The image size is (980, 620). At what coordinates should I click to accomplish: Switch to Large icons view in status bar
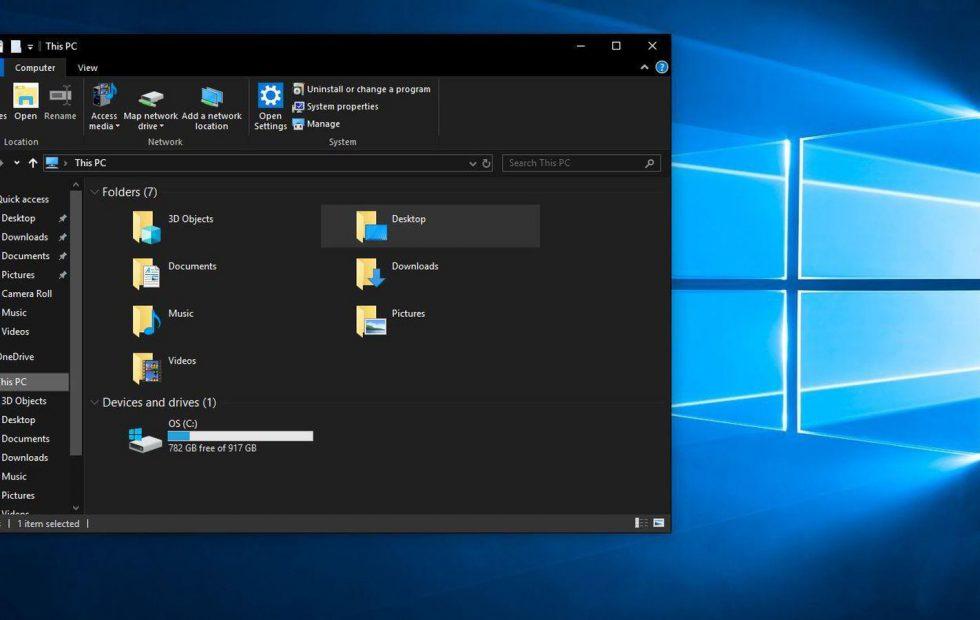659,523
